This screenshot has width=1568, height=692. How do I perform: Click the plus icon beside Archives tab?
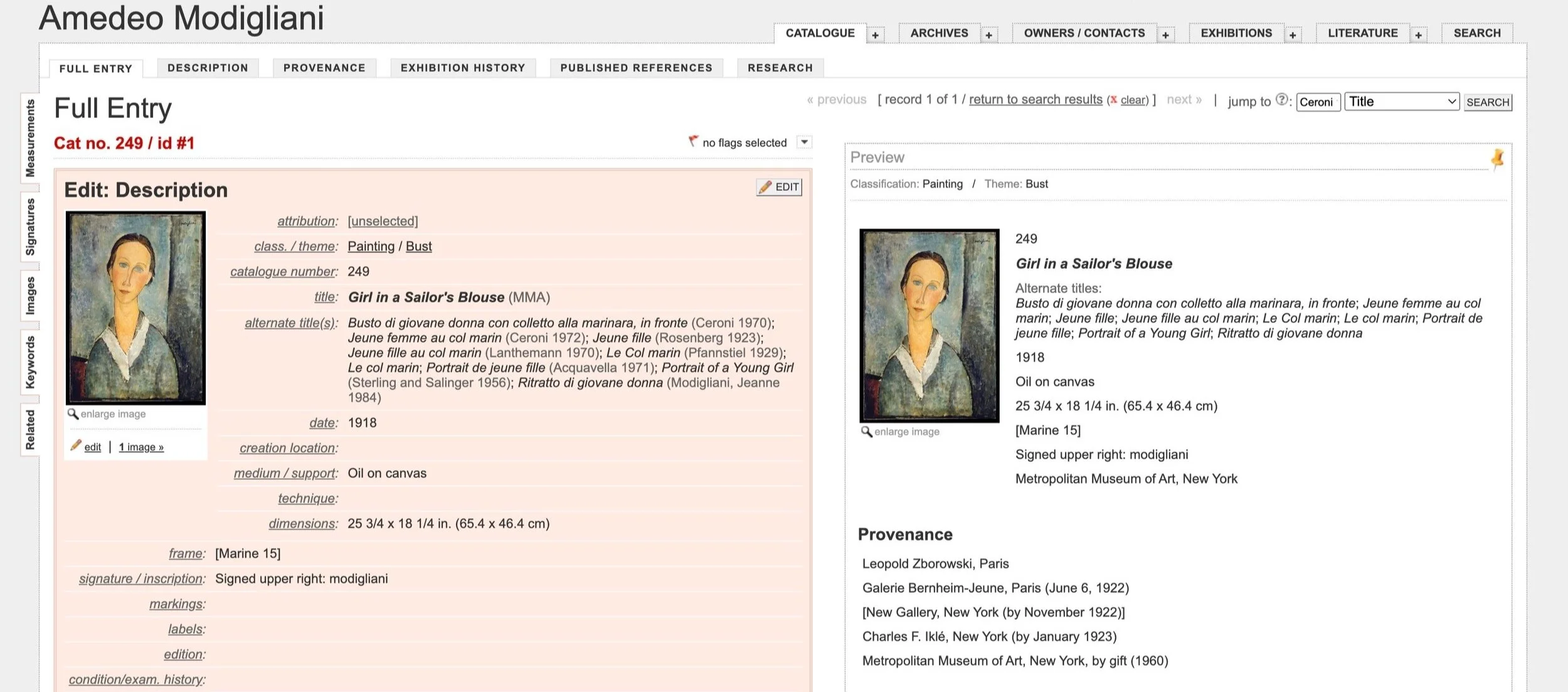pyautogui.click(x=988, y=35)
